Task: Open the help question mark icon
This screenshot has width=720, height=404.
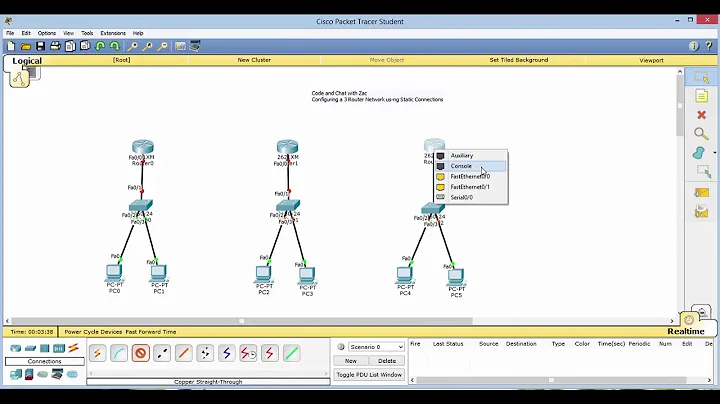Action: [709, 46]
